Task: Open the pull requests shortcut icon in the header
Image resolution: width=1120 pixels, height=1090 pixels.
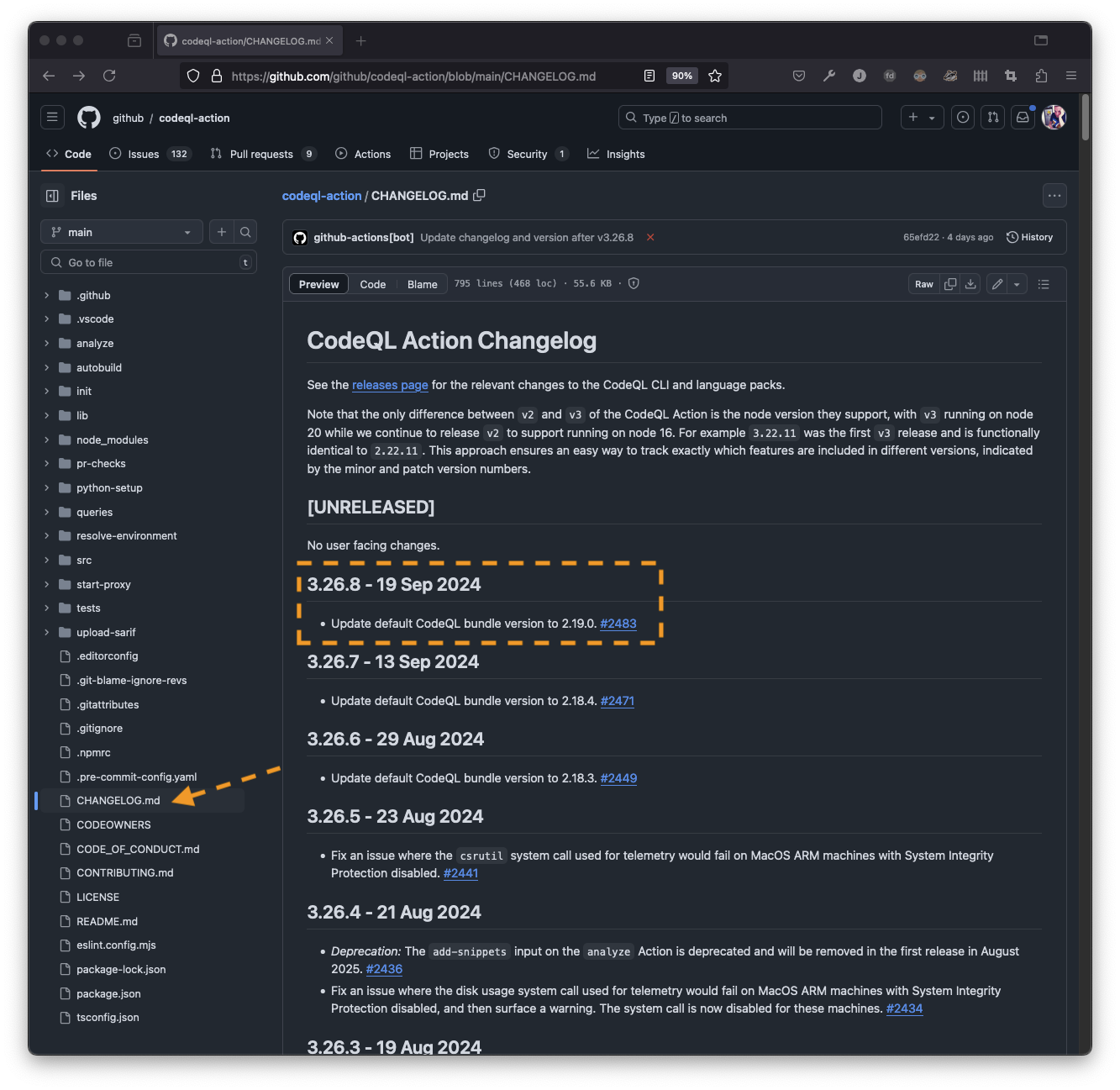Action: (993, 118)
